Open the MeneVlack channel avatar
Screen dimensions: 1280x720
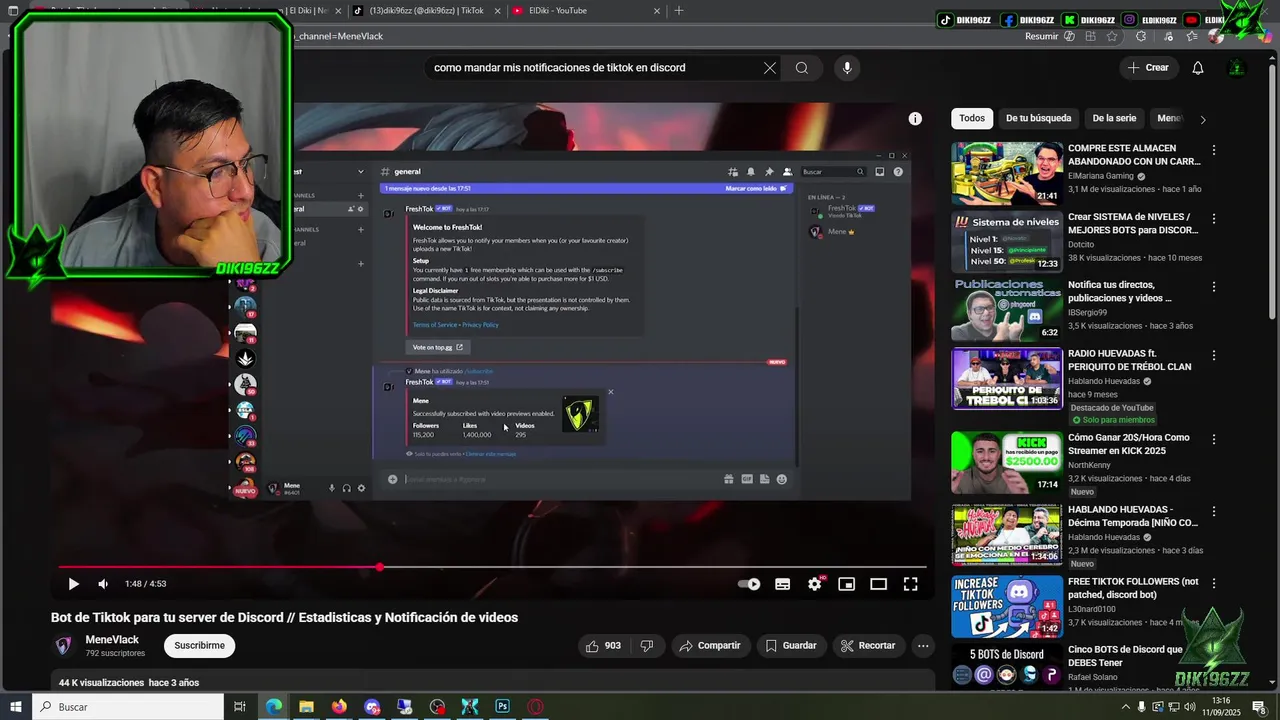tap(63, 646)
